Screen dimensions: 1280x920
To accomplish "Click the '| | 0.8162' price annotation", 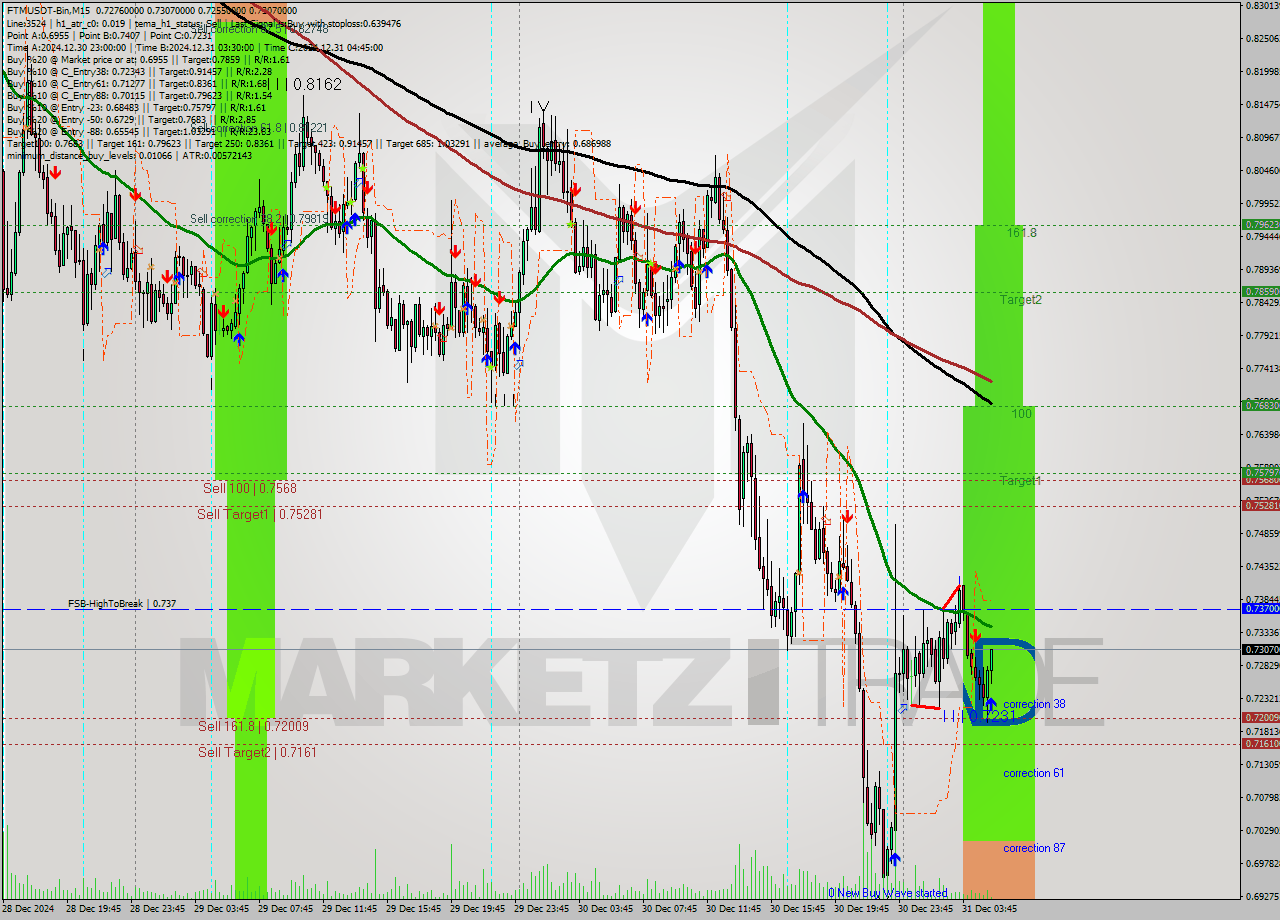I will [x=310, y=85].
